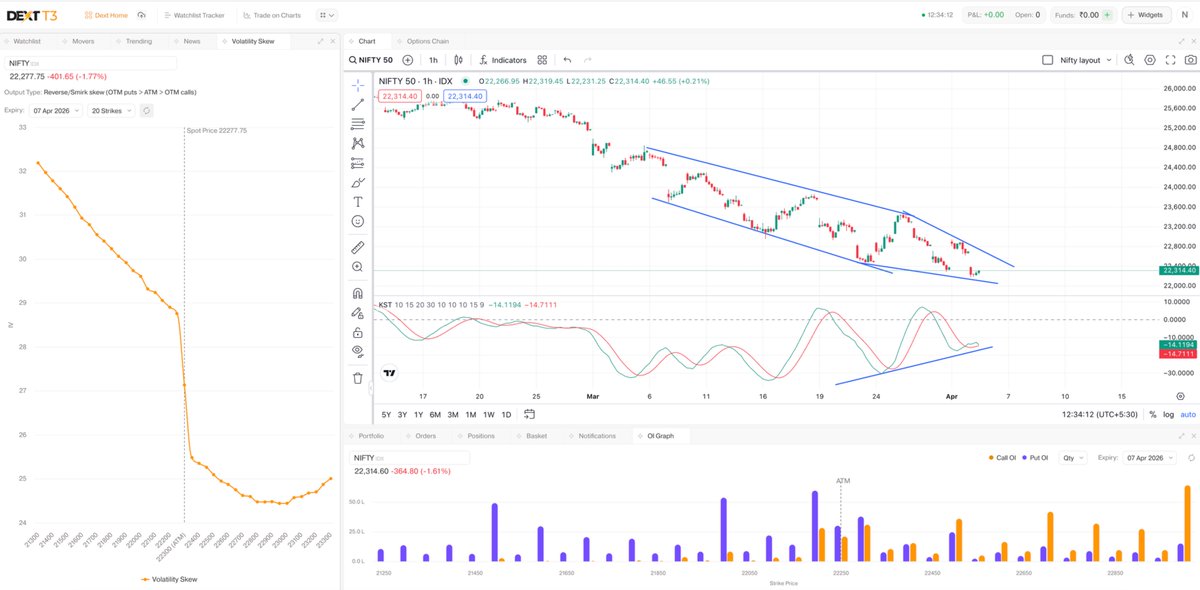
Task: Open the chart settings gear icon
Action: tap(1150, 60)
